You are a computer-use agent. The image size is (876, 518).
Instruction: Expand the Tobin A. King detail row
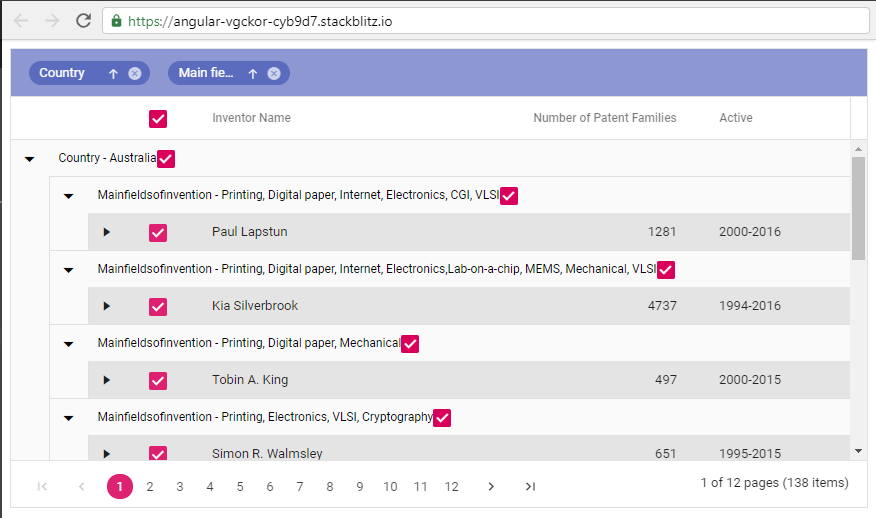[x=107, y=380]
